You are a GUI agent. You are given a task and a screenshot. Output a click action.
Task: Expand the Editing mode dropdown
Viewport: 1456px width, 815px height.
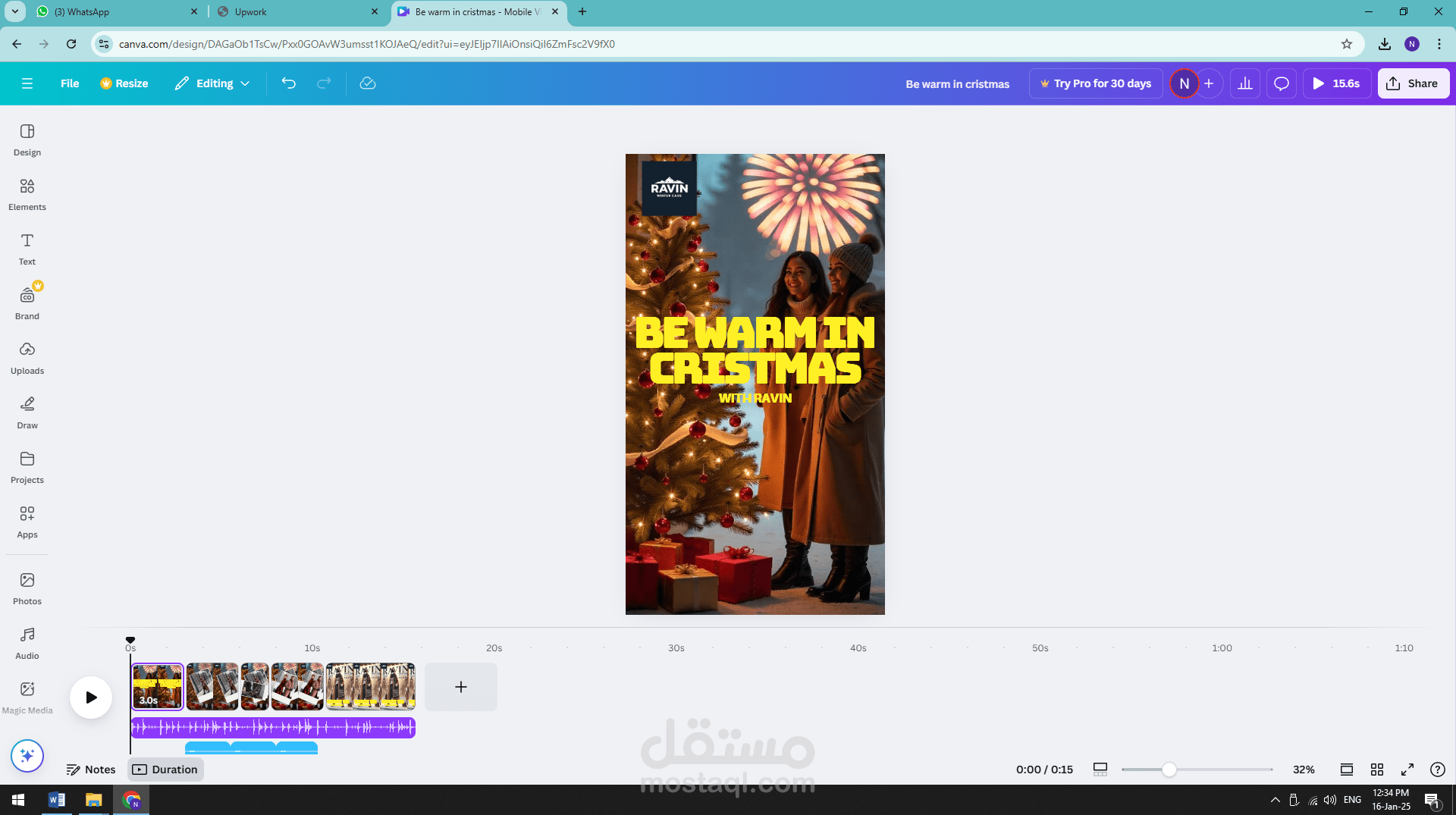pos(212,83)
